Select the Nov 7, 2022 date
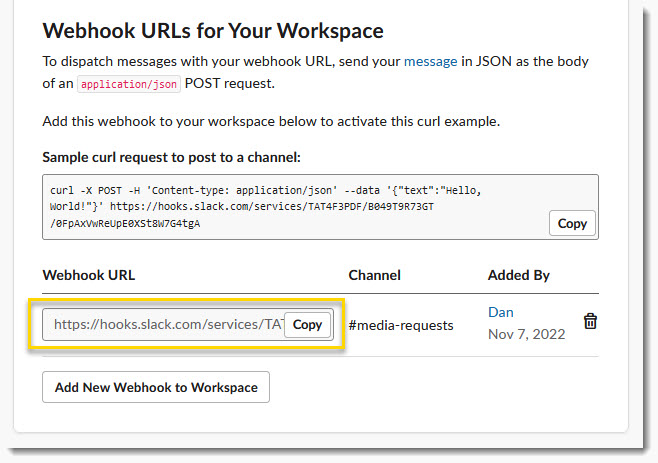This screenshot has width=658, height=463. [527, 334]
